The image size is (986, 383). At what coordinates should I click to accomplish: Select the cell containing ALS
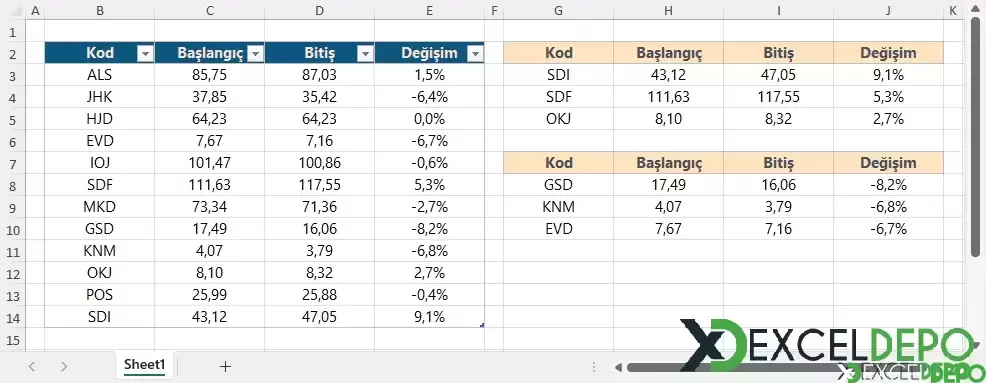(x=99, y=75)
